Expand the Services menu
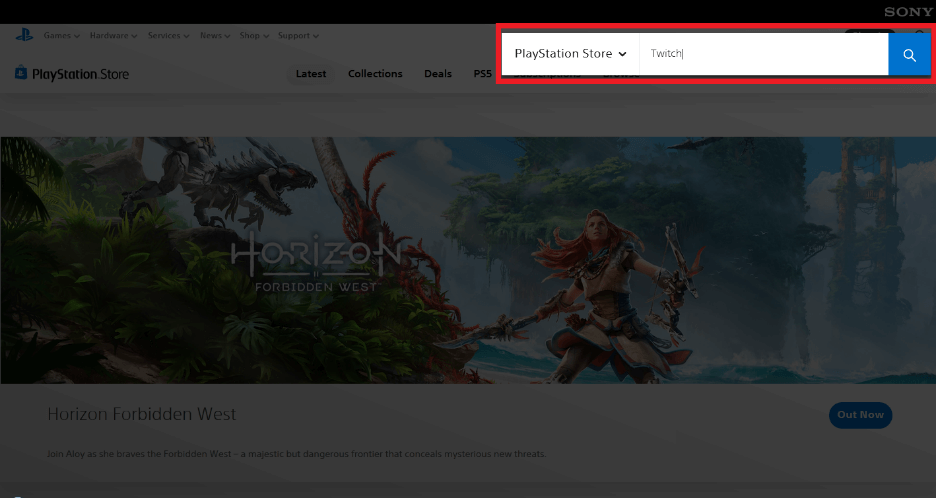Image resolution: width=936 pixels, height=498 pixels. pos(168,36)
